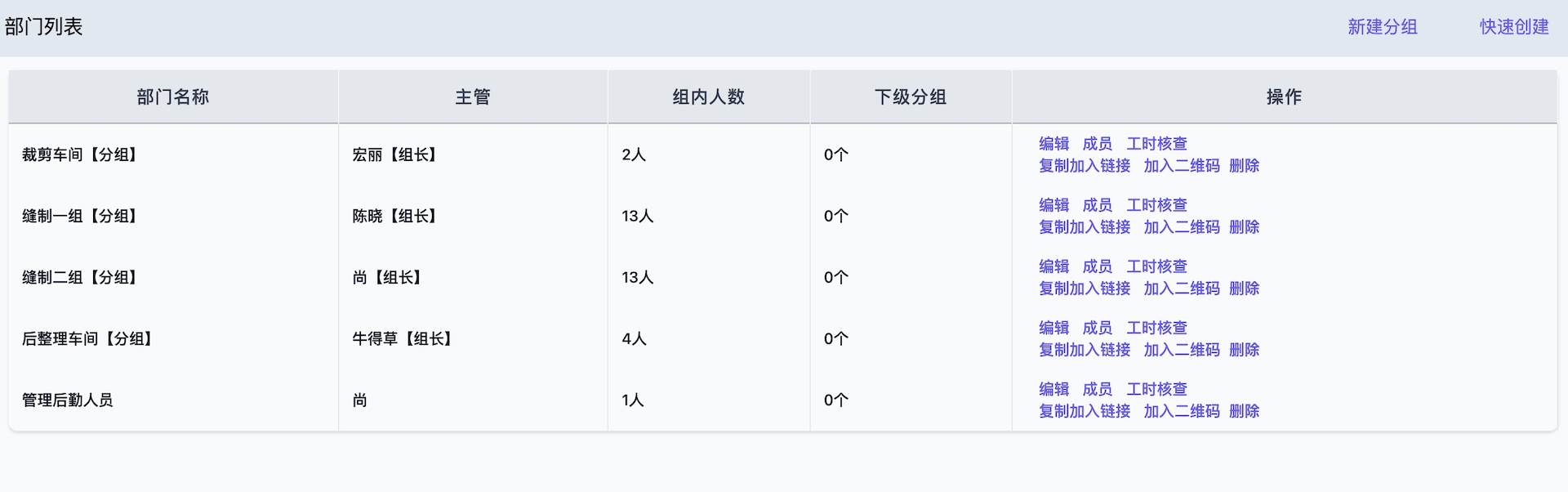Viewport: 1568px width, 492px height.
Task: Open 成员 for 缝制一组【分组】
Action: coord(1098,205)
